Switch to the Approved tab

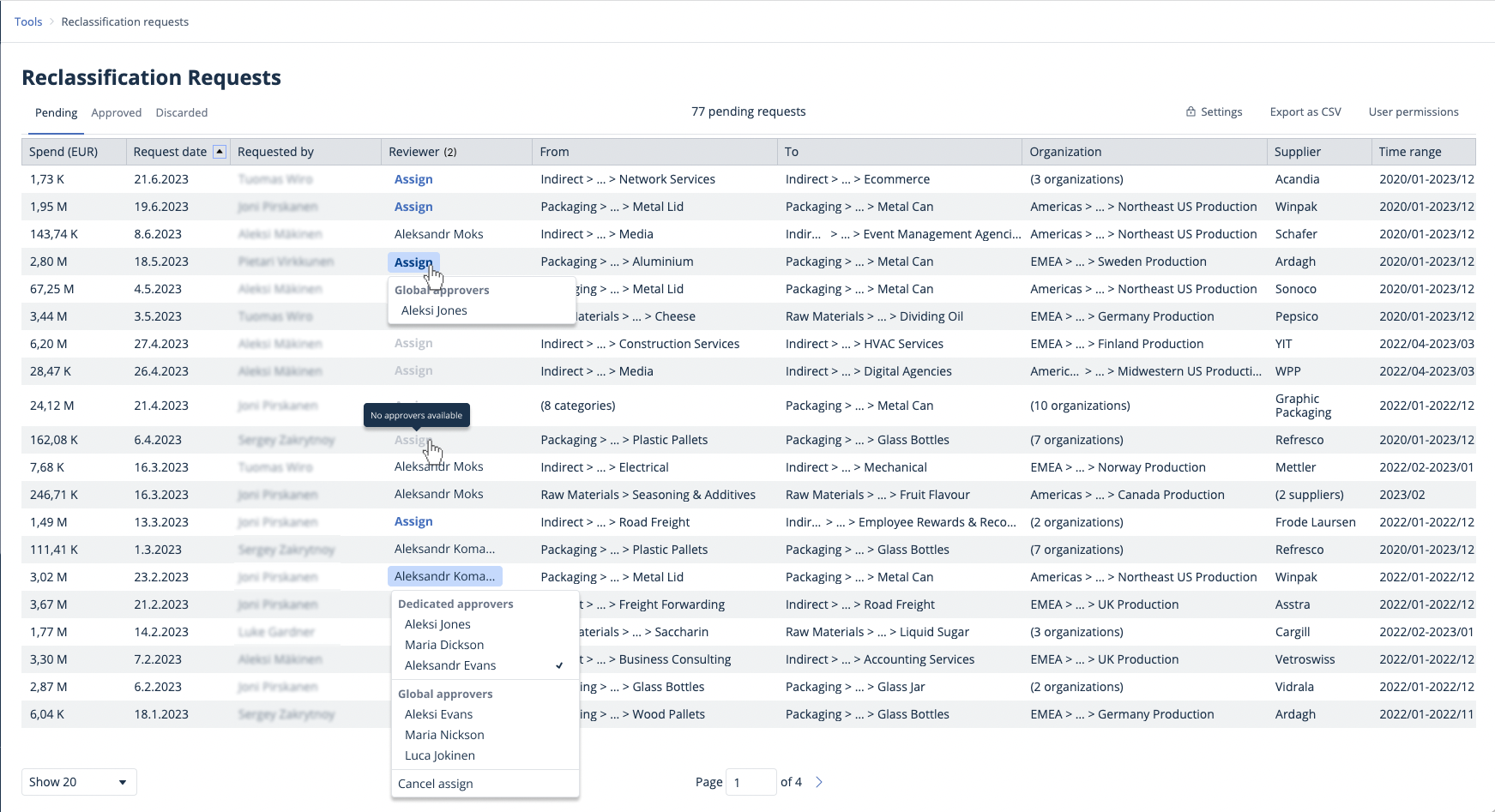[116, 113]
